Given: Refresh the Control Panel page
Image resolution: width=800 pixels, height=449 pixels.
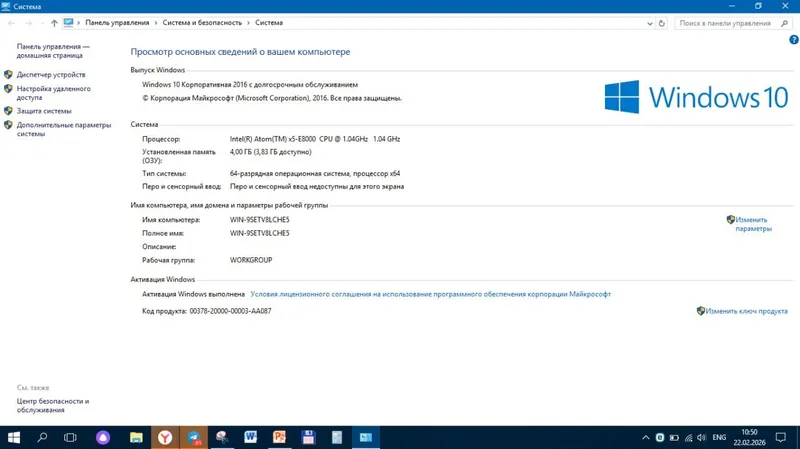Looking at the screenshot, I should 662,23.
